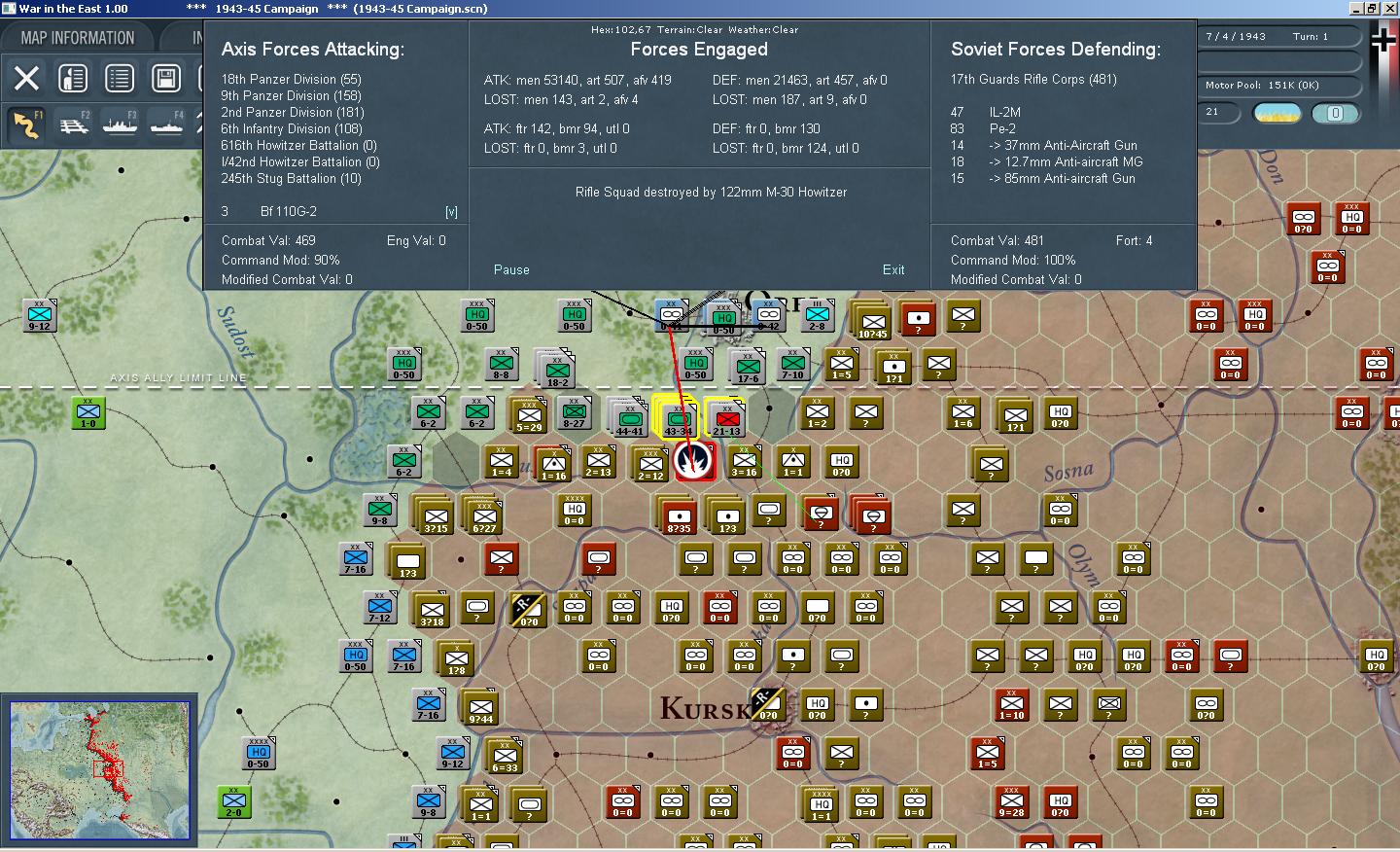Click the clear weather indicator pill

pos(1277,113)
